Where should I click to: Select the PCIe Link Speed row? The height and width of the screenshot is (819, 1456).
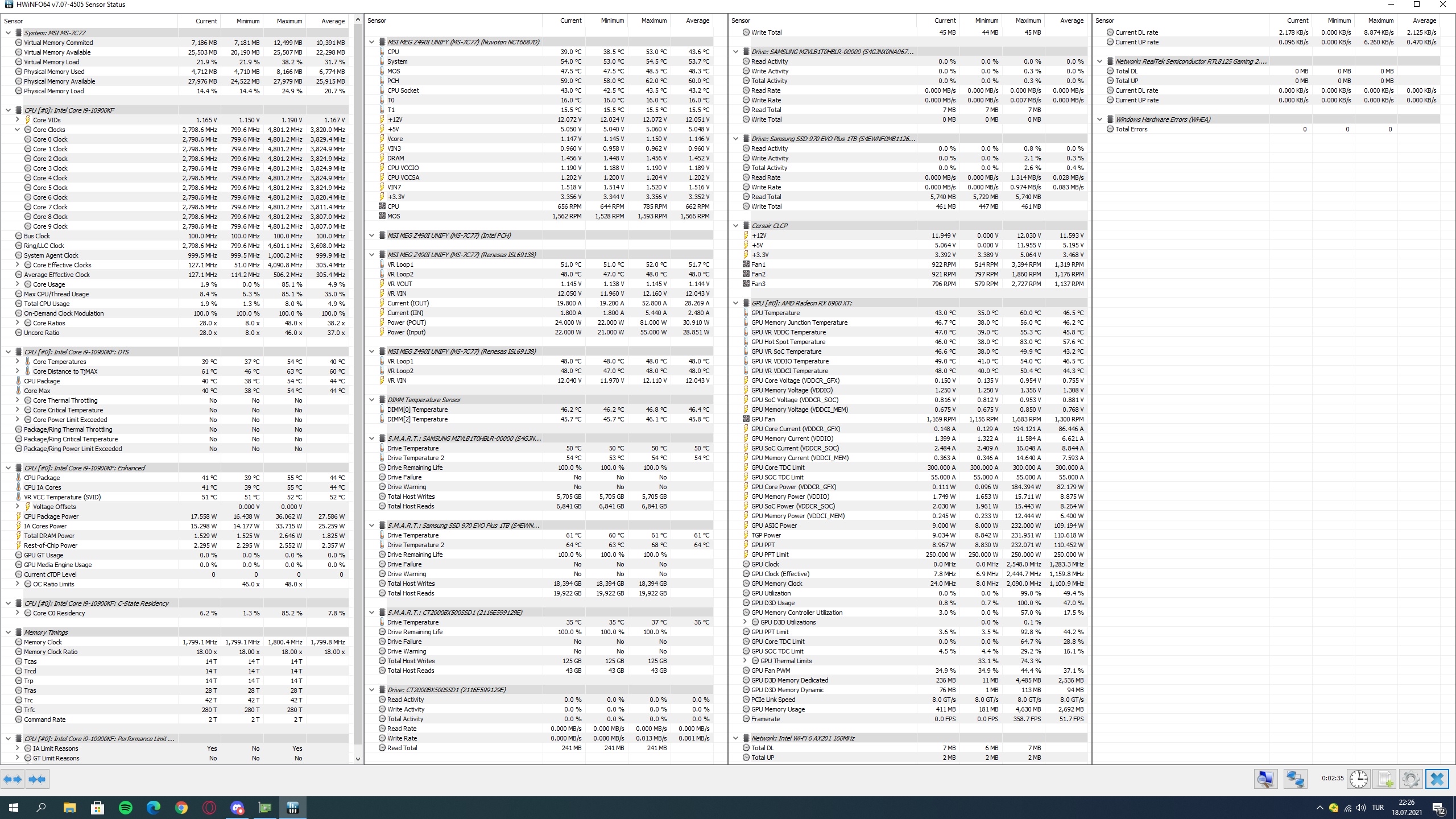[908, 700]
